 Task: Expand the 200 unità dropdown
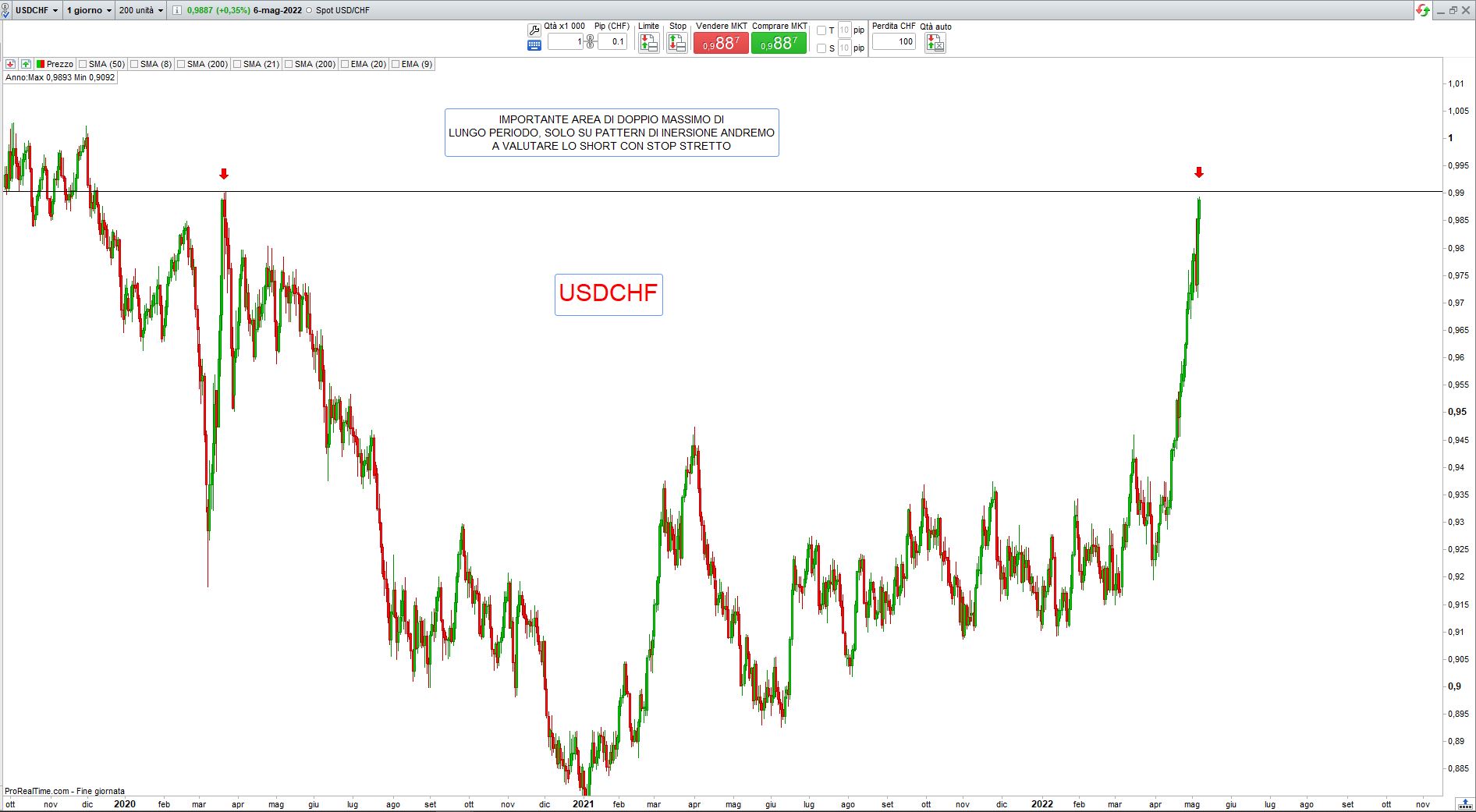click(x=141, y=10)
